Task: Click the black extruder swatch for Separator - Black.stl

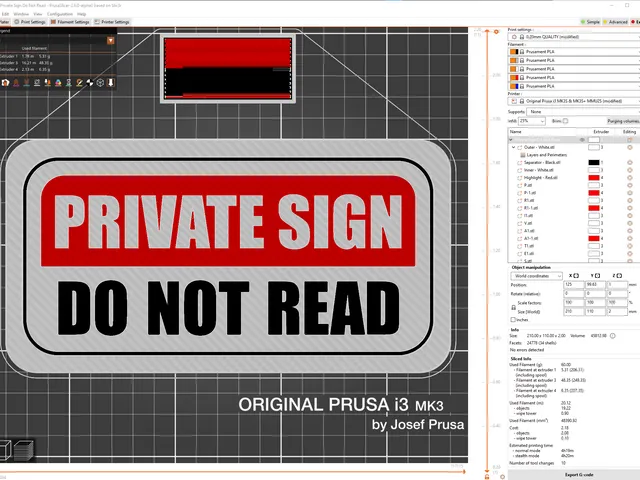Action: (594, 162)
